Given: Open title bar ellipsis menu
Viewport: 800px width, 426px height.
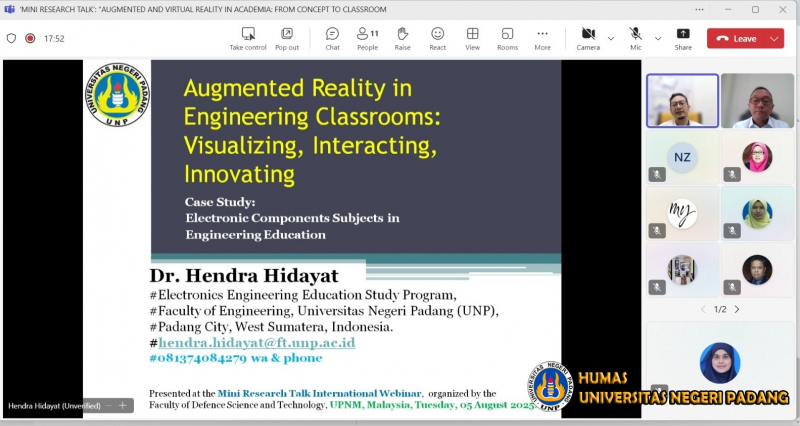Looking at the screenshot, I should [x=699, y=9].
